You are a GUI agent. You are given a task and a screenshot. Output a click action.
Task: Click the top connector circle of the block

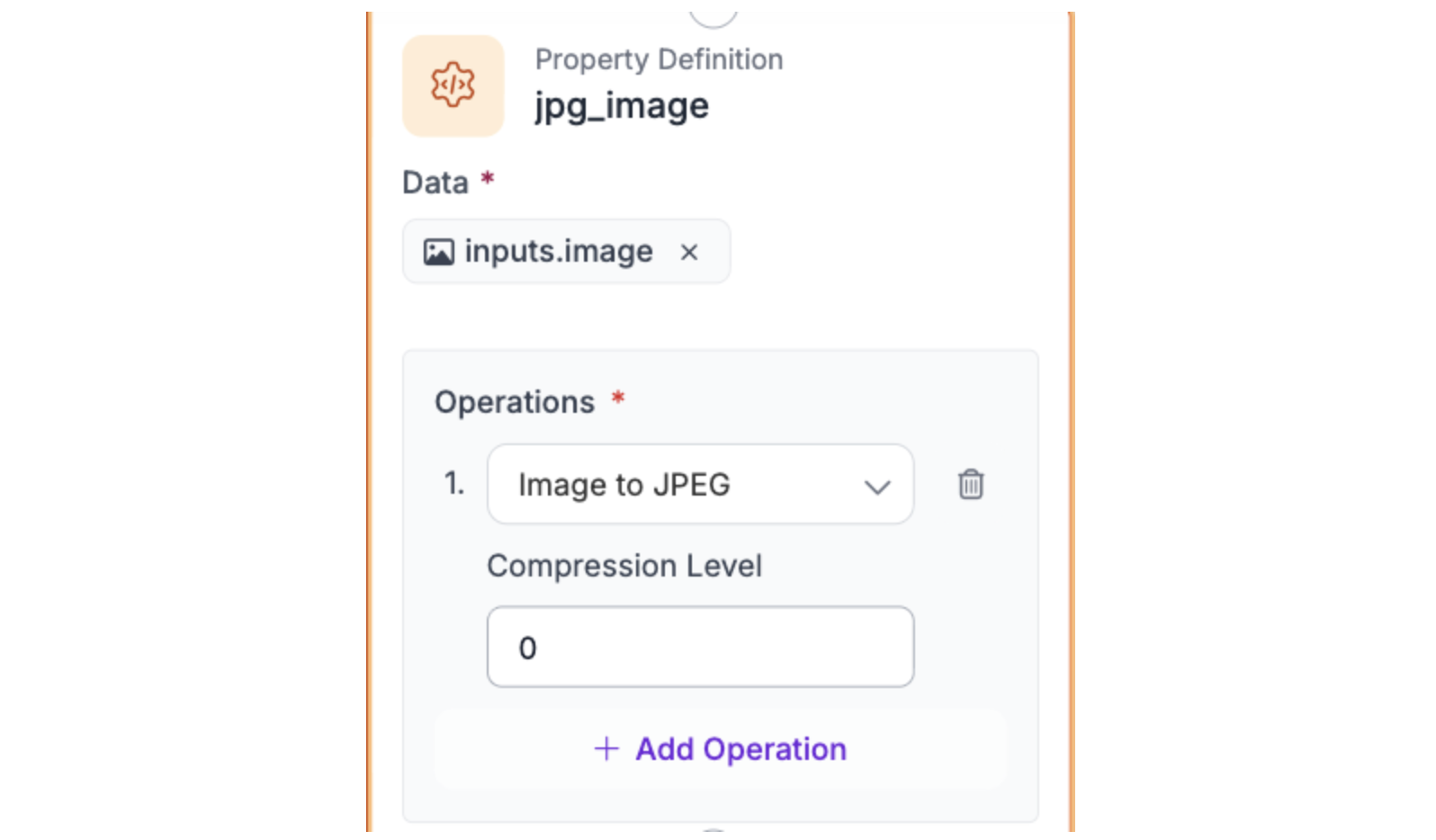pyautogui.click(x=713, y=17)
